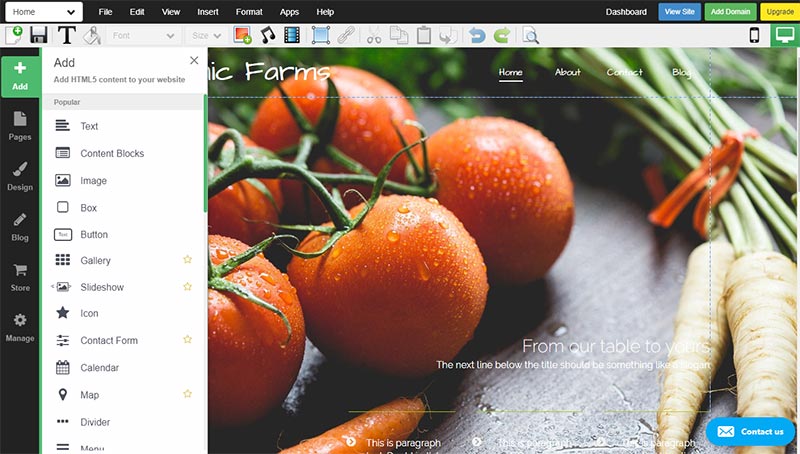
Task: Click the View Site button
Action: coord(680,12)
